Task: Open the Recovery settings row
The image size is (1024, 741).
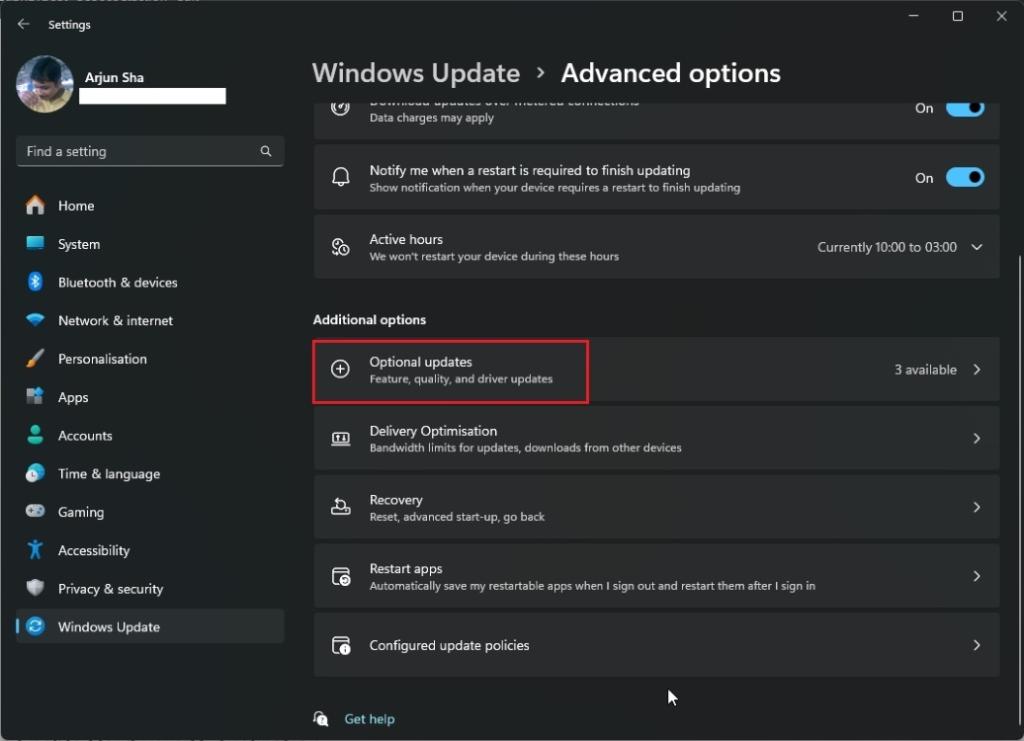Action: point(655,506)
